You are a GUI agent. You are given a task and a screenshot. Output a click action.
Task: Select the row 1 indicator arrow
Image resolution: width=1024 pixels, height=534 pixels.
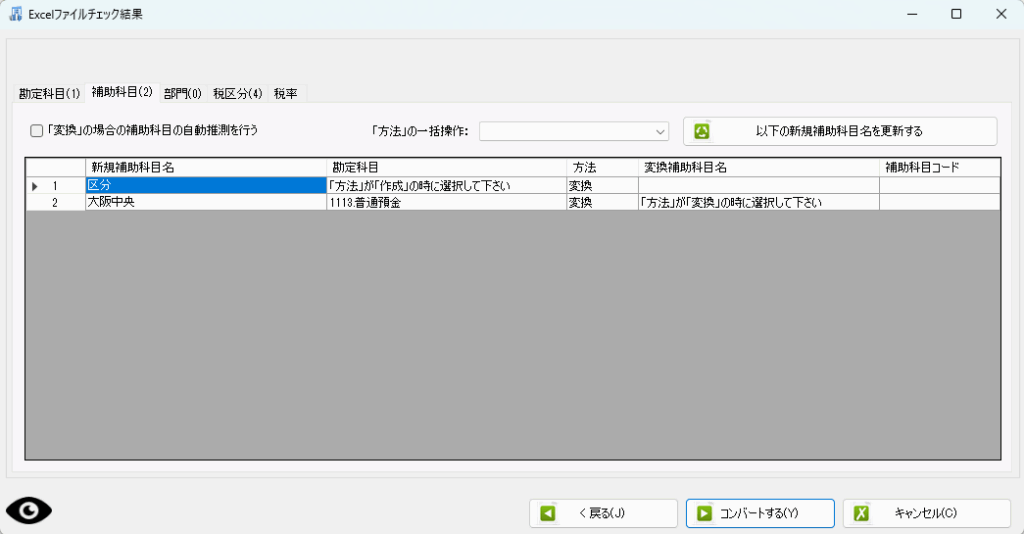(x=36, y=185)
